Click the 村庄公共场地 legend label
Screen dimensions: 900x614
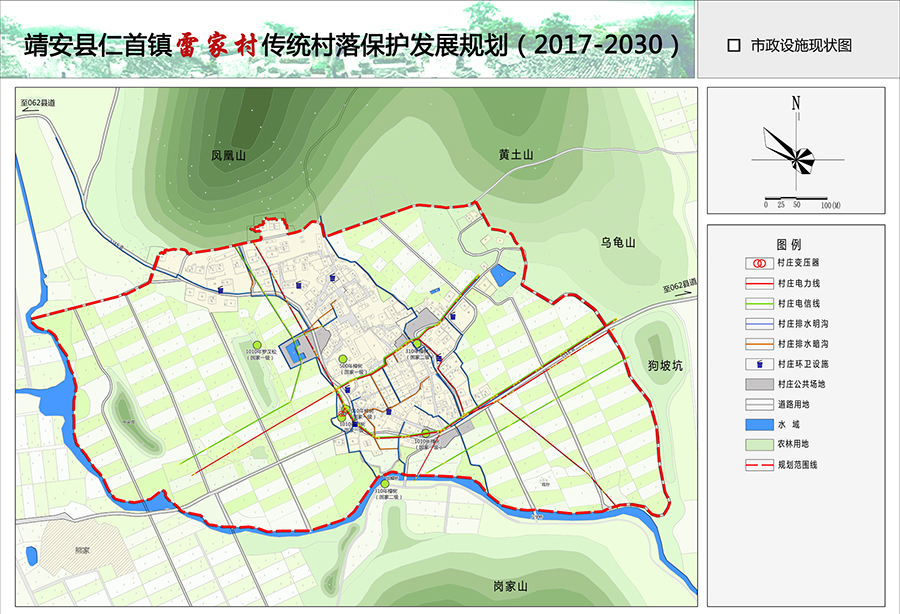[801, 384]
